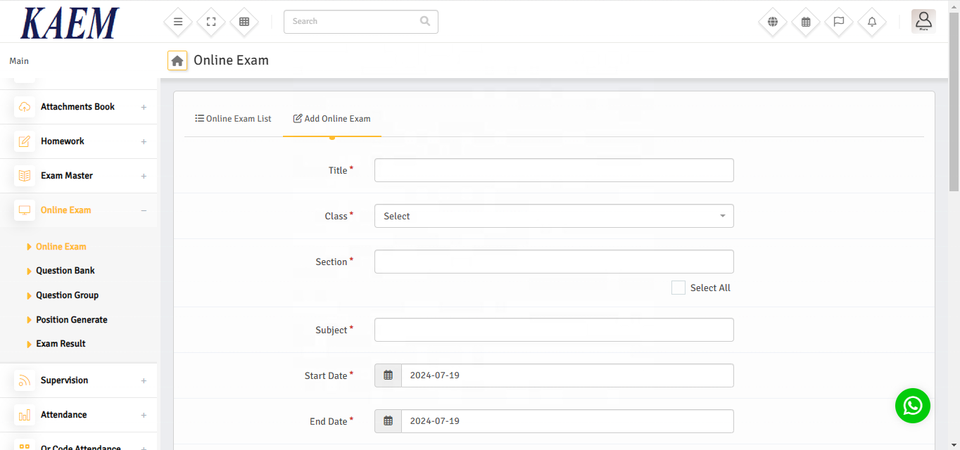
Task: Open the user profile avatar
Action: coord(923,21)
